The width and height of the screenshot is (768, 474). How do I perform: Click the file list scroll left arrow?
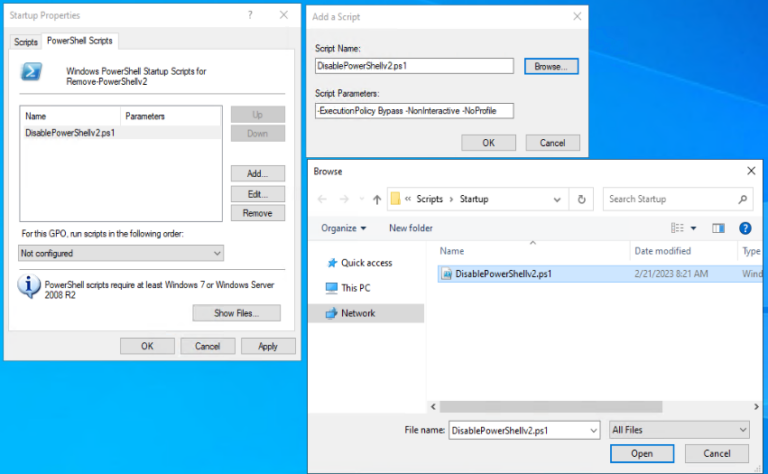tap(433, 406)
